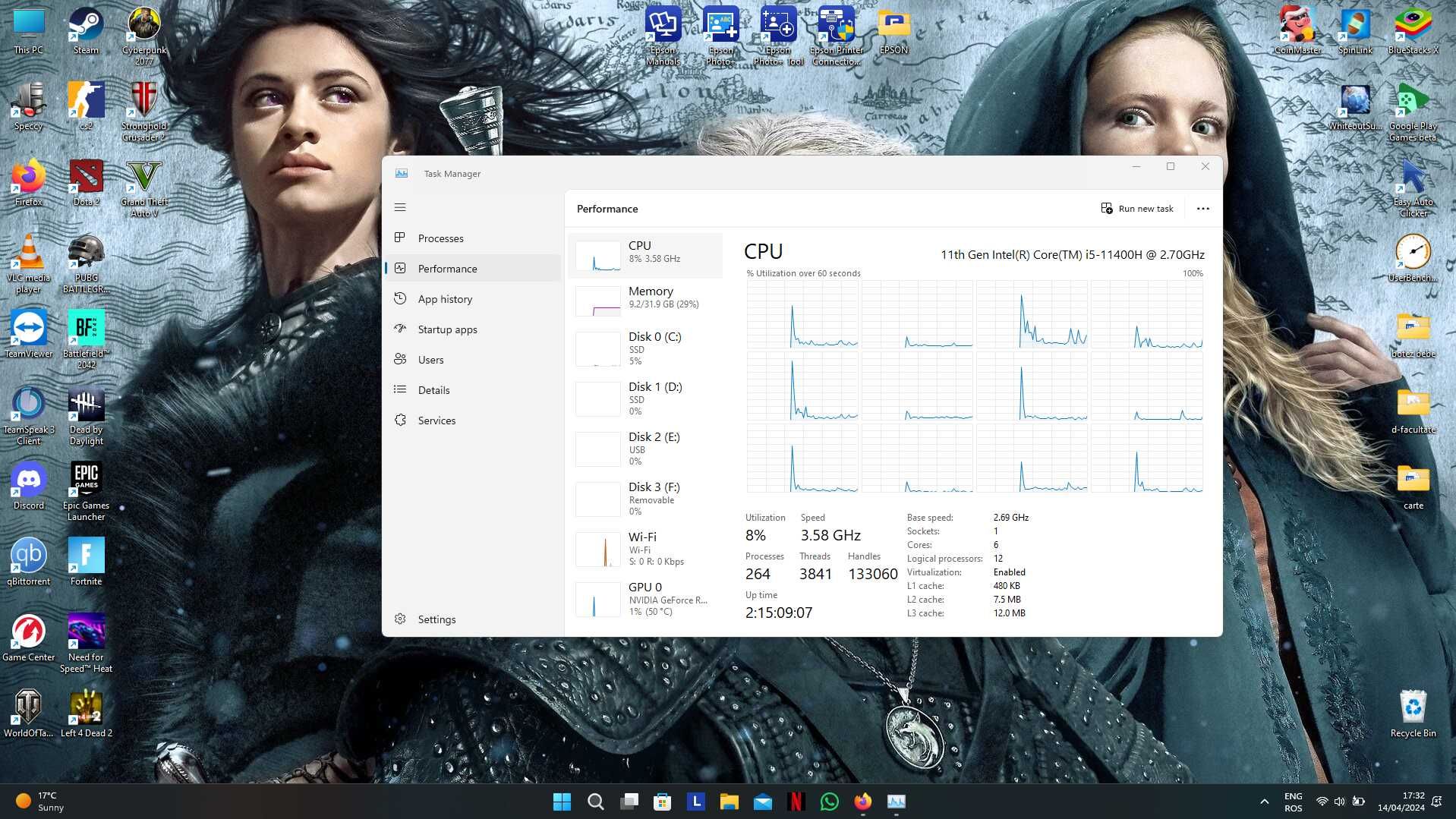Select the Firefox desktop icon

(29, 183)
